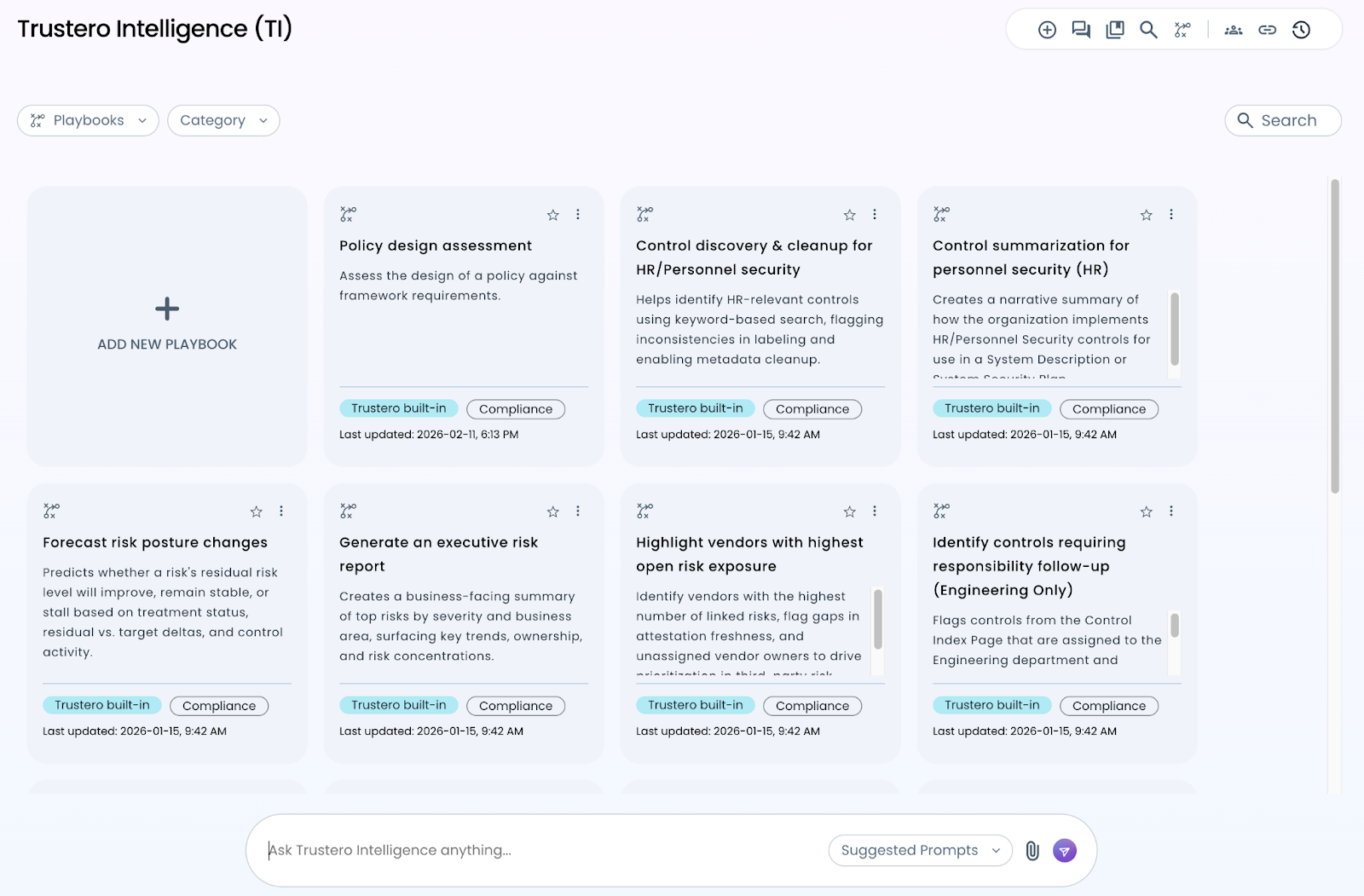Click the Highlight vendors description scrollbar

878,619
